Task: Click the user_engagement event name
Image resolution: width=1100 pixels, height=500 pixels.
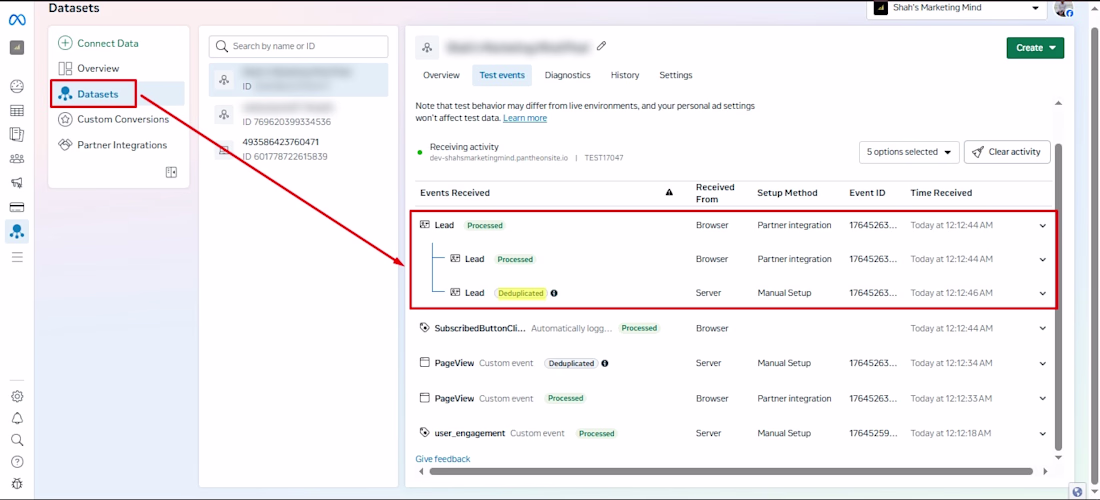Action: click(x=469, y=433)
